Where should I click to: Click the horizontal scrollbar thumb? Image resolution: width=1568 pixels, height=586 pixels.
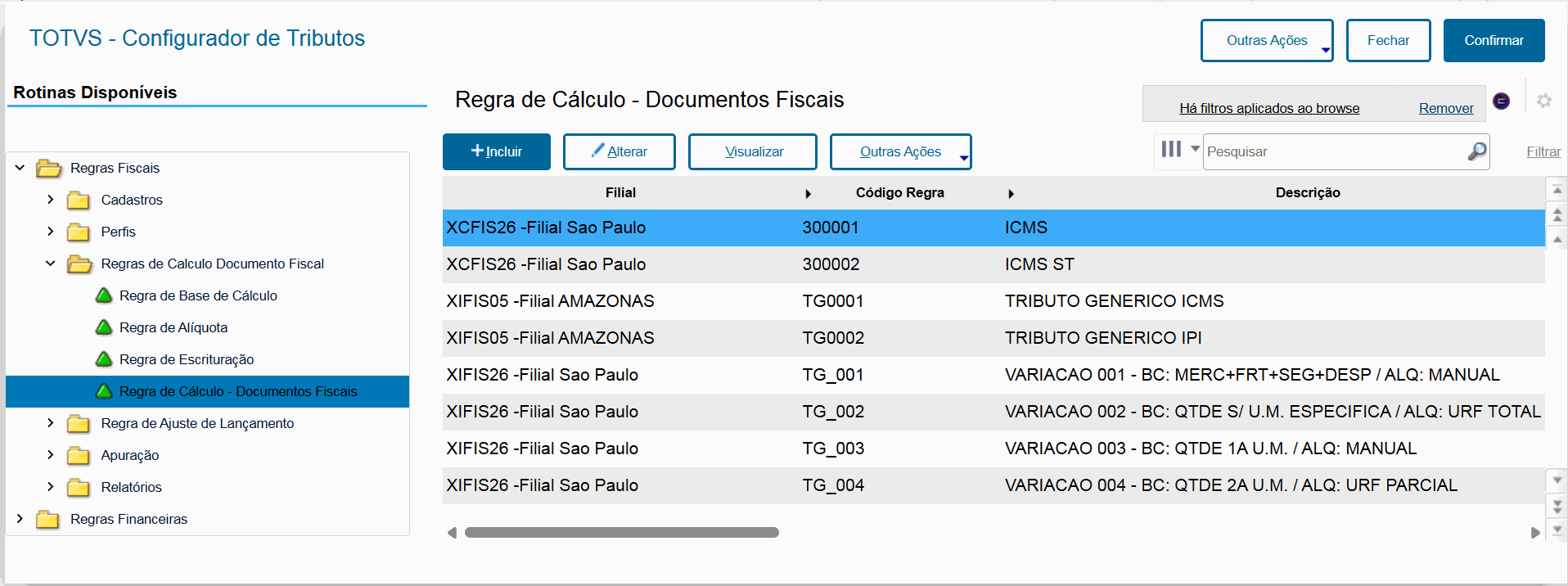click(x=621, y=533)
